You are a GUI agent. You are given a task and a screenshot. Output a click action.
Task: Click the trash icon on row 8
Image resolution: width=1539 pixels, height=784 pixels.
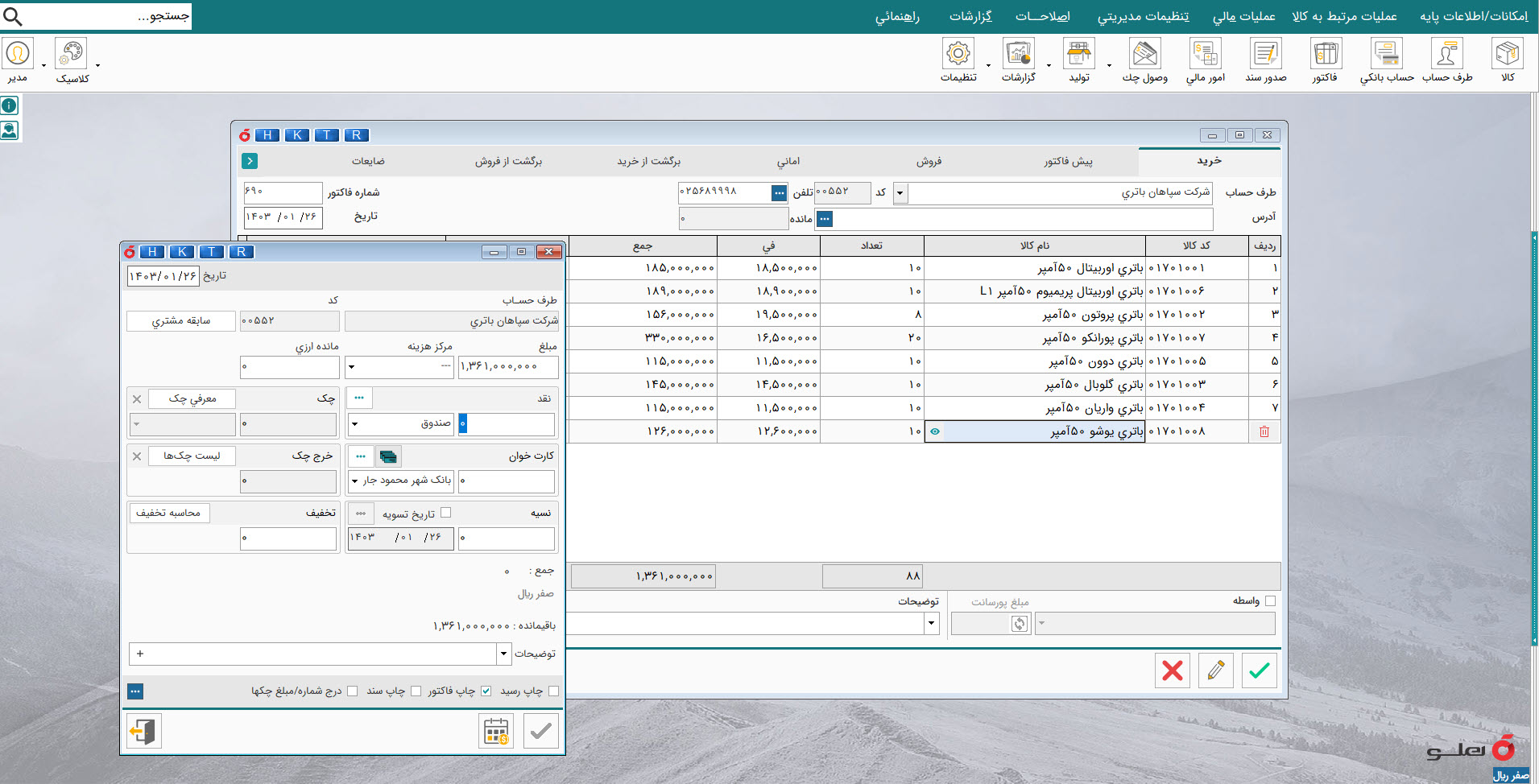[1264, 431]
